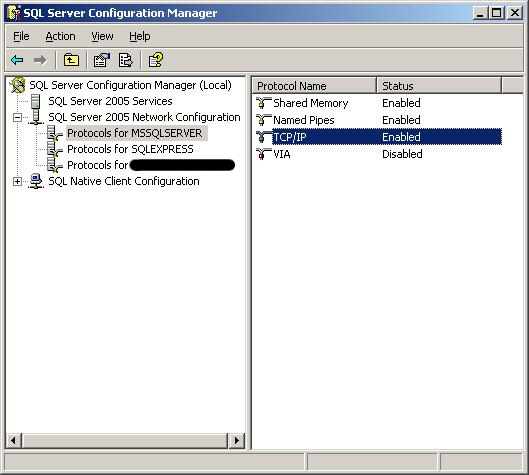Image resolution: width=529 pixels, height=475 pixels.
Task: Click the Export List toolbar icon
Action: [126, 60]
